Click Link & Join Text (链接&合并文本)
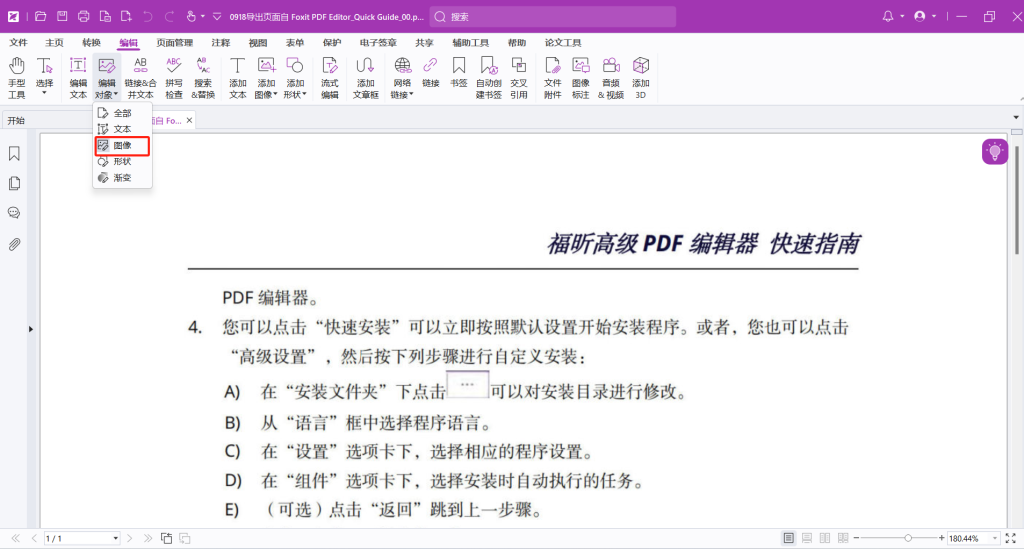This screenshot has height=549, width=1024. [140, 78]
